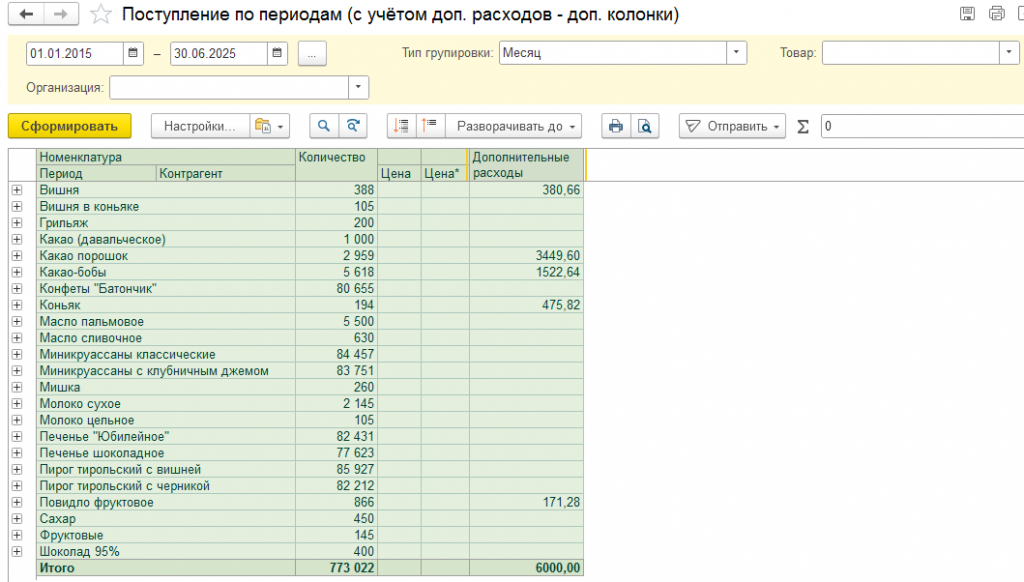The image size is (1024, 582).
Task: Expand the Масло сливочное row
Action: tap(17, 338)
